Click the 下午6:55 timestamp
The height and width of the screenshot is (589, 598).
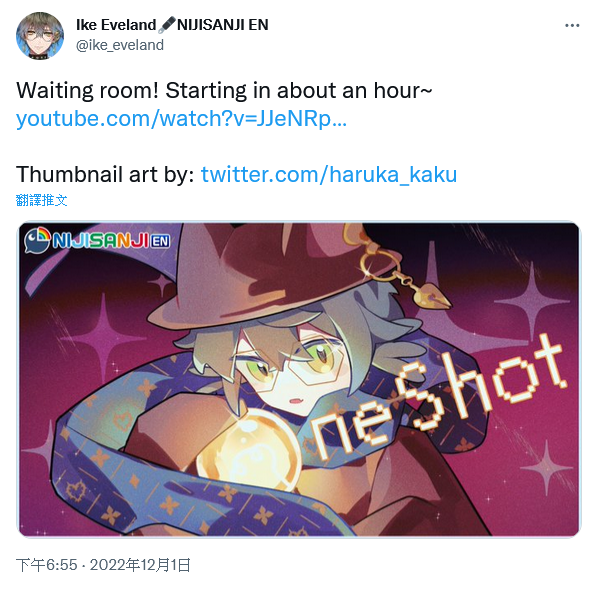coord(47,565)
